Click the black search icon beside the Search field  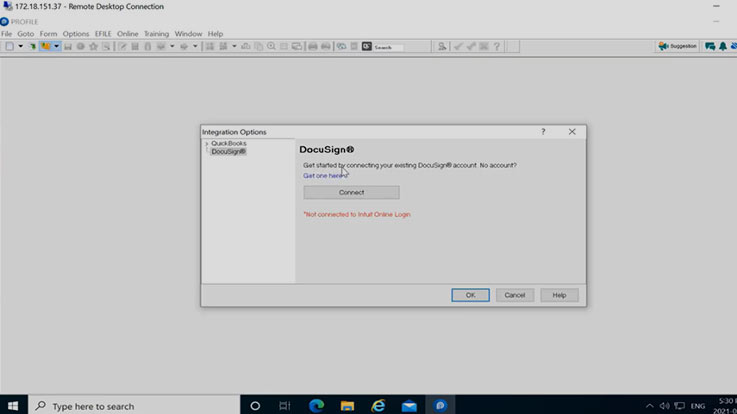pos(367,46)
